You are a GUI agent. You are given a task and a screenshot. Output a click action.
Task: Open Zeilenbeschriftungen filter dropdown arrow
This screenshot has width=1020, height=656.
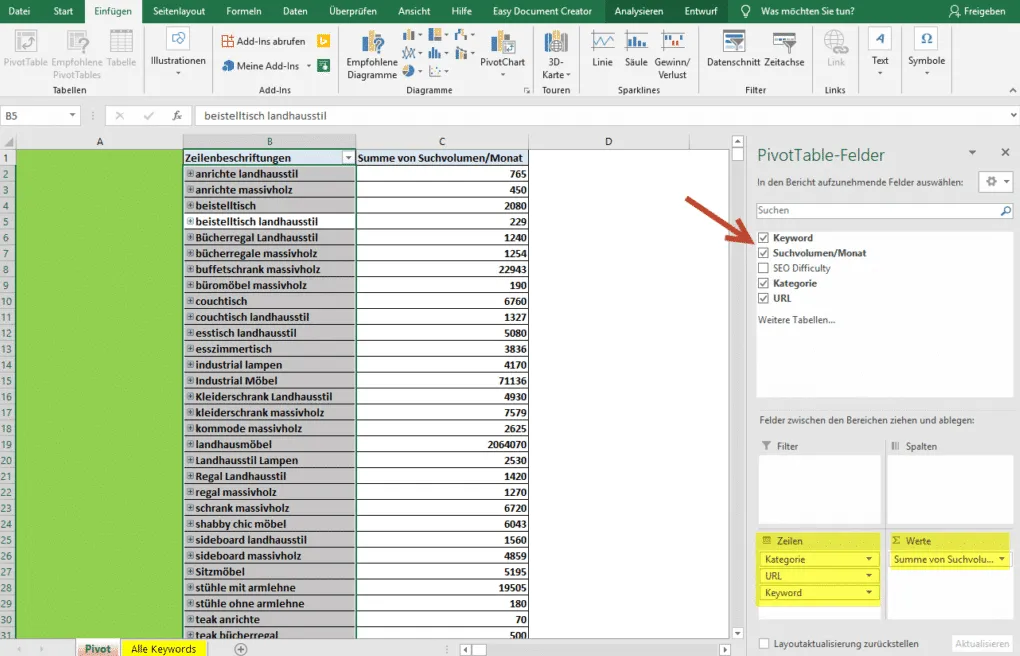[x=348, y=158]
